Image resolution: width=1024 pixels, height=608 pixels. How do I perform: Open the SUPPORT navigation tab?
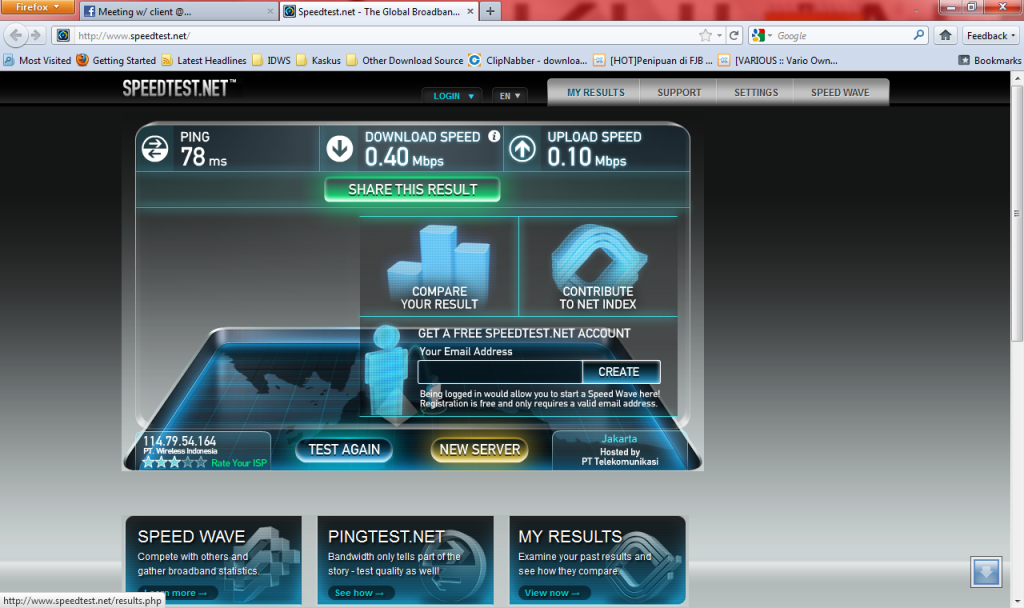tap(679, 93)
